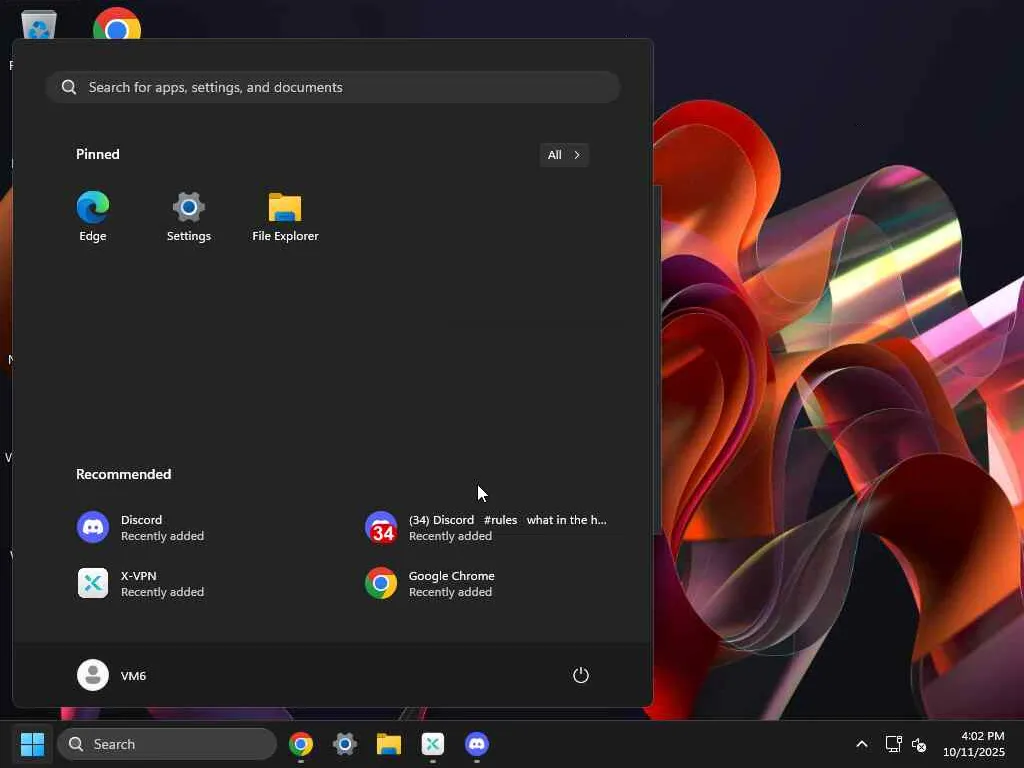The image size is (1024, 768).
Task: Click the taskbar Search box
Action: coord(167,744)
